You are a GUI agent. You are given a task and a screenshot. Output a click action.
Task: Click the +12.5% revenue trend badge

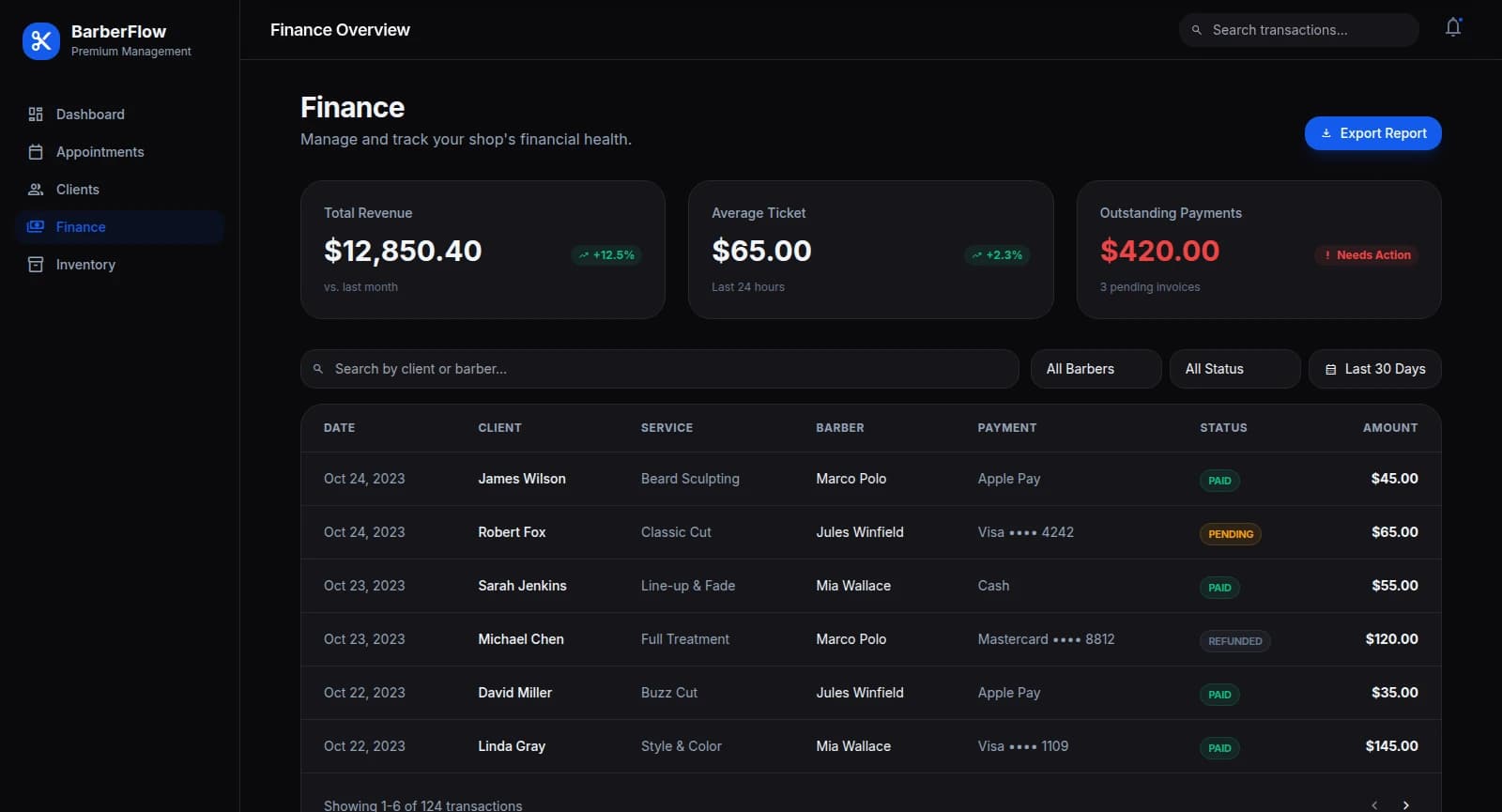[606, 255]
